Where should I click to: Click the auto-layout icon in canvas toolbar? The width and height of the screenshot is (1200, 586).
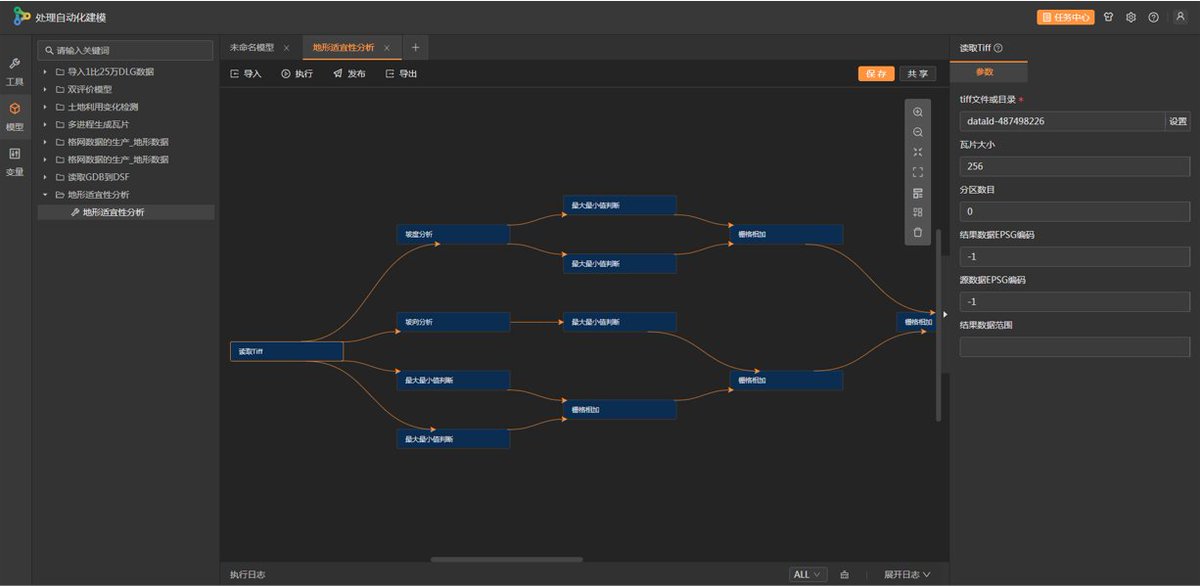click(917, 192)
